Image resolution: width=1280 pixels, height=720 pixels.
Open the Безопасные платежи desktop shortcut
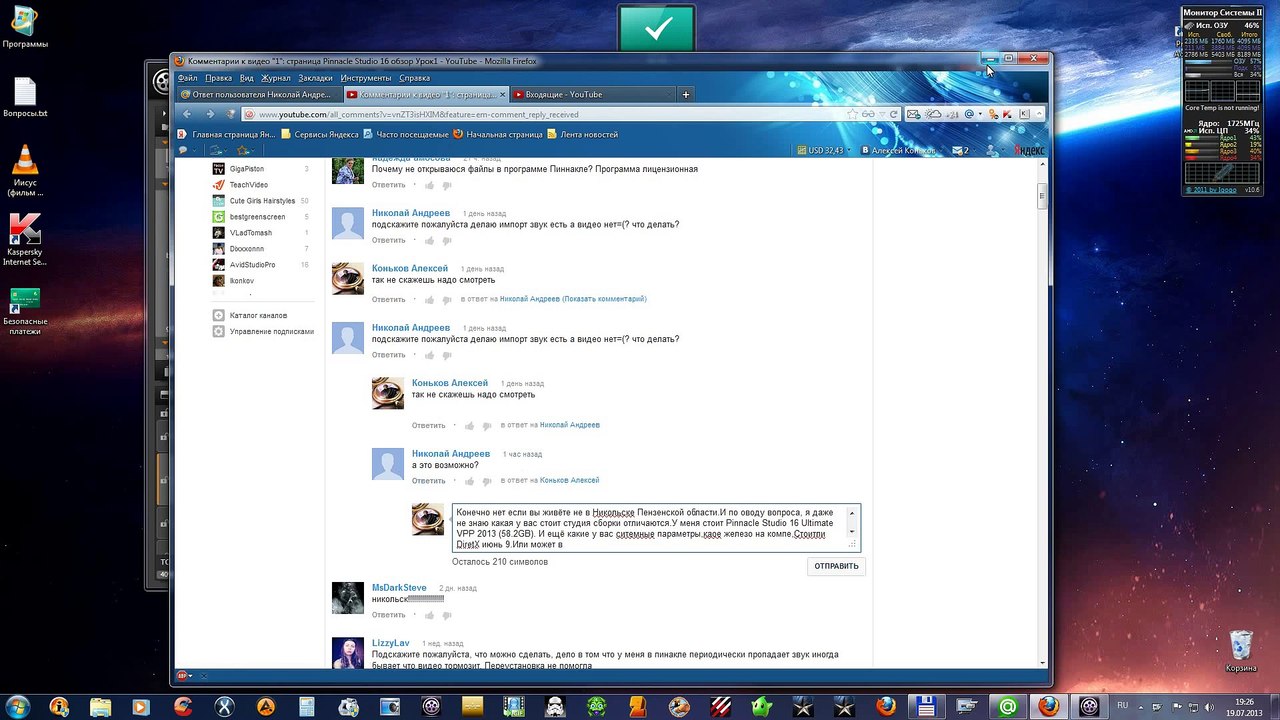point(25,311)
